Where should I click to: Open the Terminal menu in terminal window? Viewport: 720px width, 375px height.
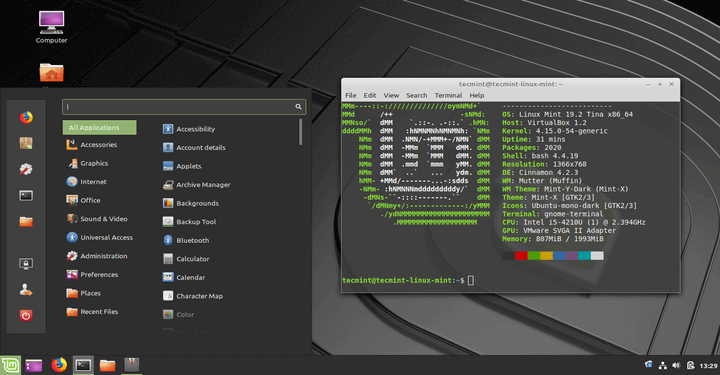click(x=448, y=95)
